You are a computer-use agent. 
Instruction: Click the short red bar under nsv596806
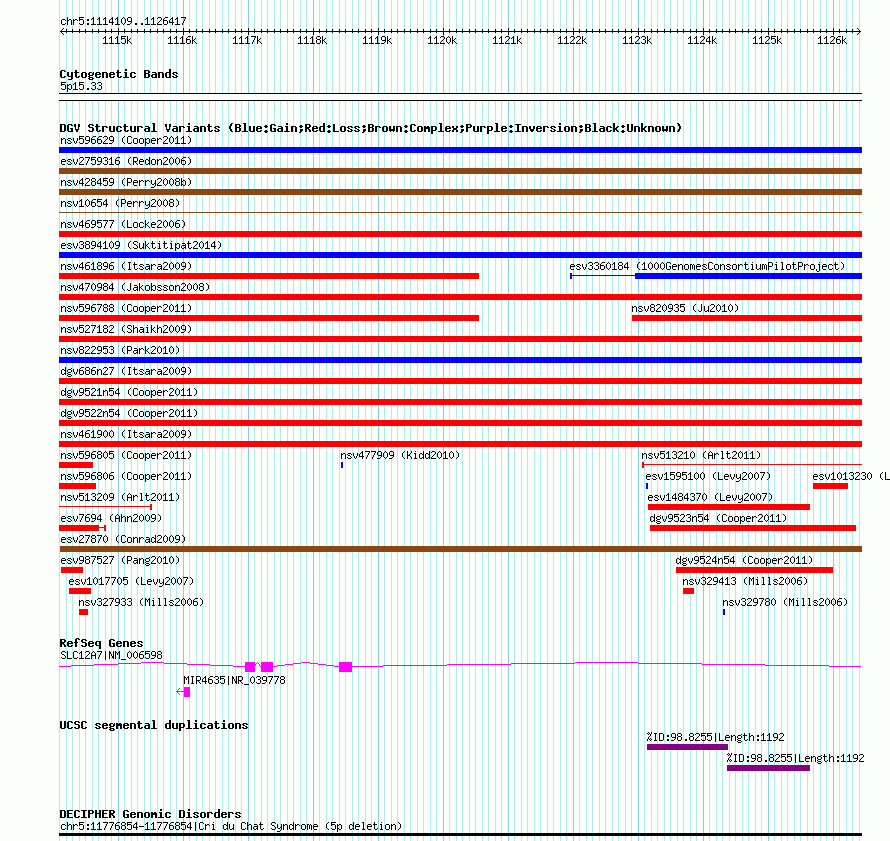pyautogui.click(x=78, y=486)
